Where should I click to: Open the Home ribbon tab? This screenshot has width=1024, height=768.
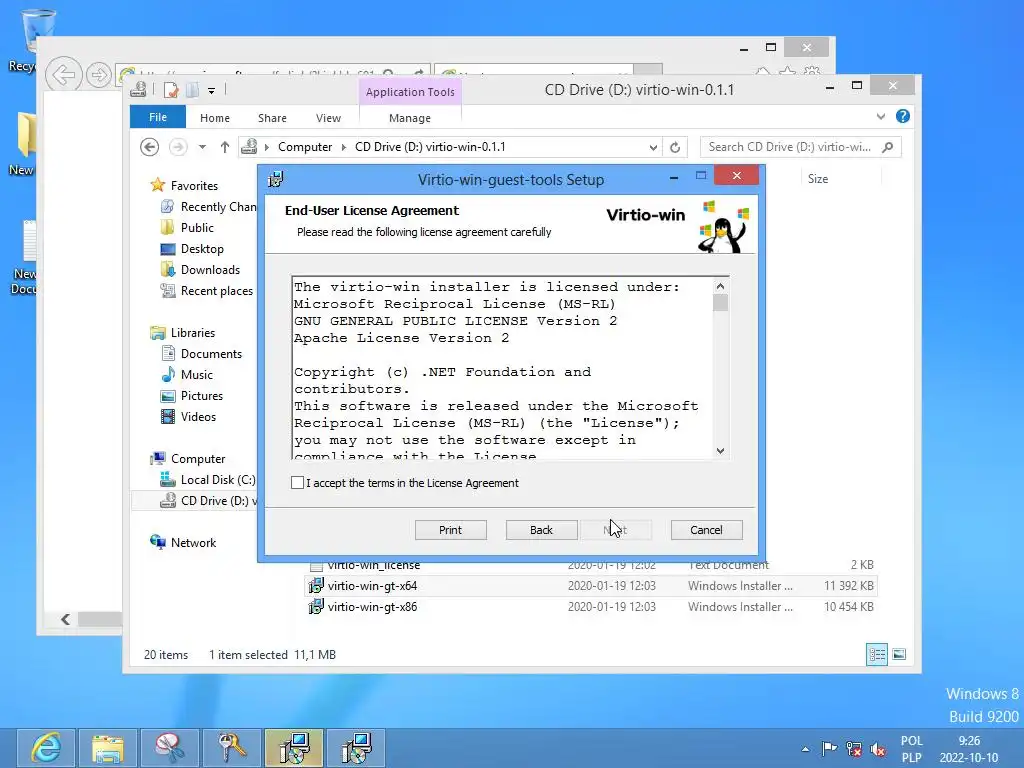[x=215, y=118]
